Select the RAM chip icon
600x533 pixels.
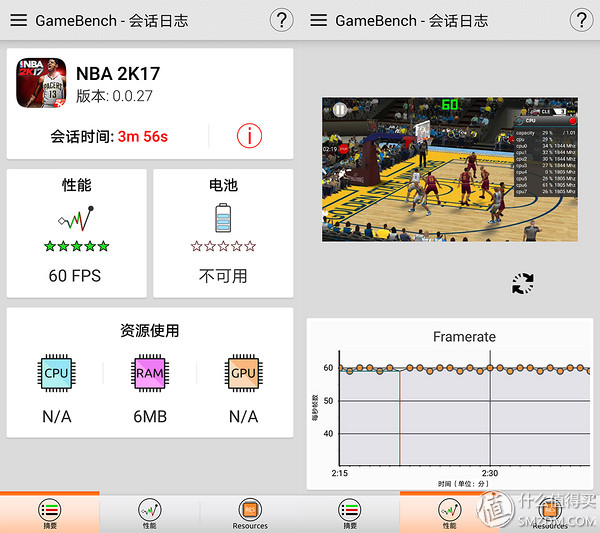pyautogui.click(x=150, y=373)
